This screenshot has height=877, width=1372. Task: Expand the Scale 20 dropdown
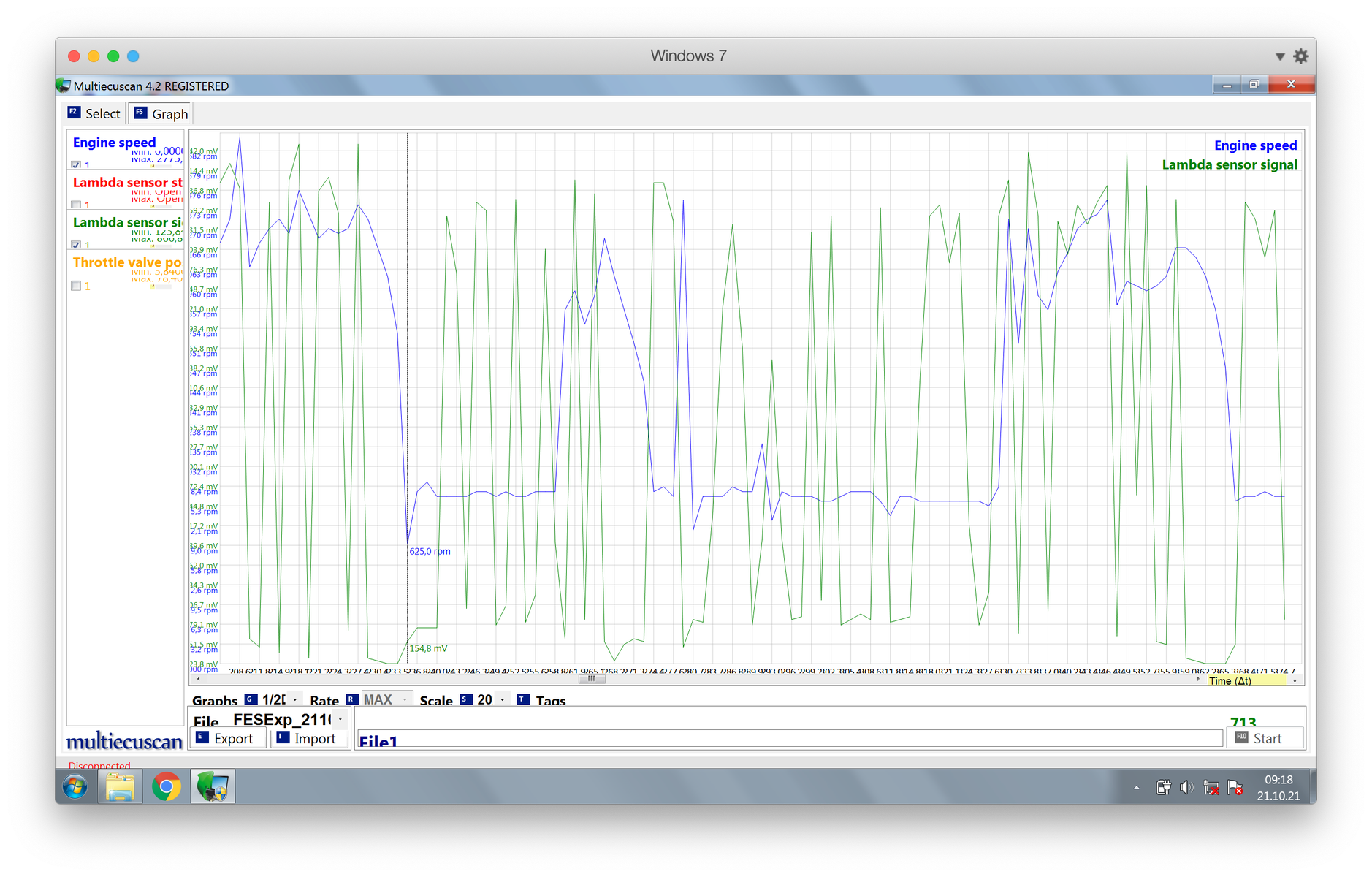tap(502, 700)
